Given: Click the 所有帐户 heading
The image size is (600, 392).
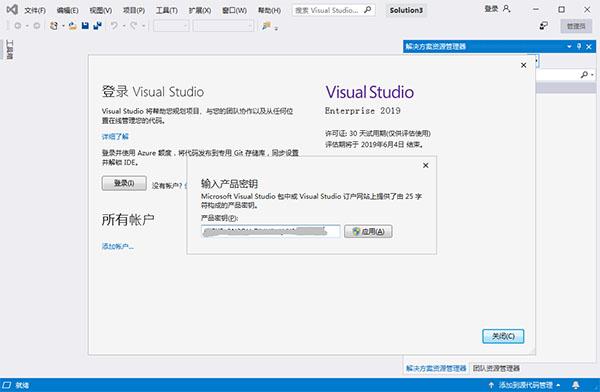Looking at the screenshot, I should tap(128, 220).
